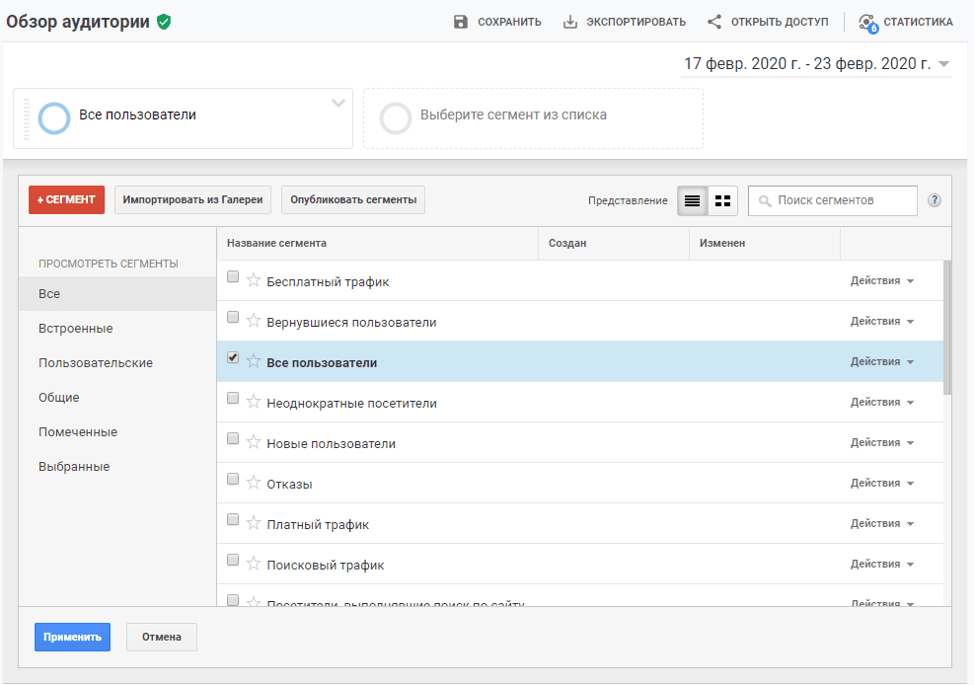974x685 pixels.
Task: Expand the Все пользователи segment chevron
Action: [x=338, y=103]
